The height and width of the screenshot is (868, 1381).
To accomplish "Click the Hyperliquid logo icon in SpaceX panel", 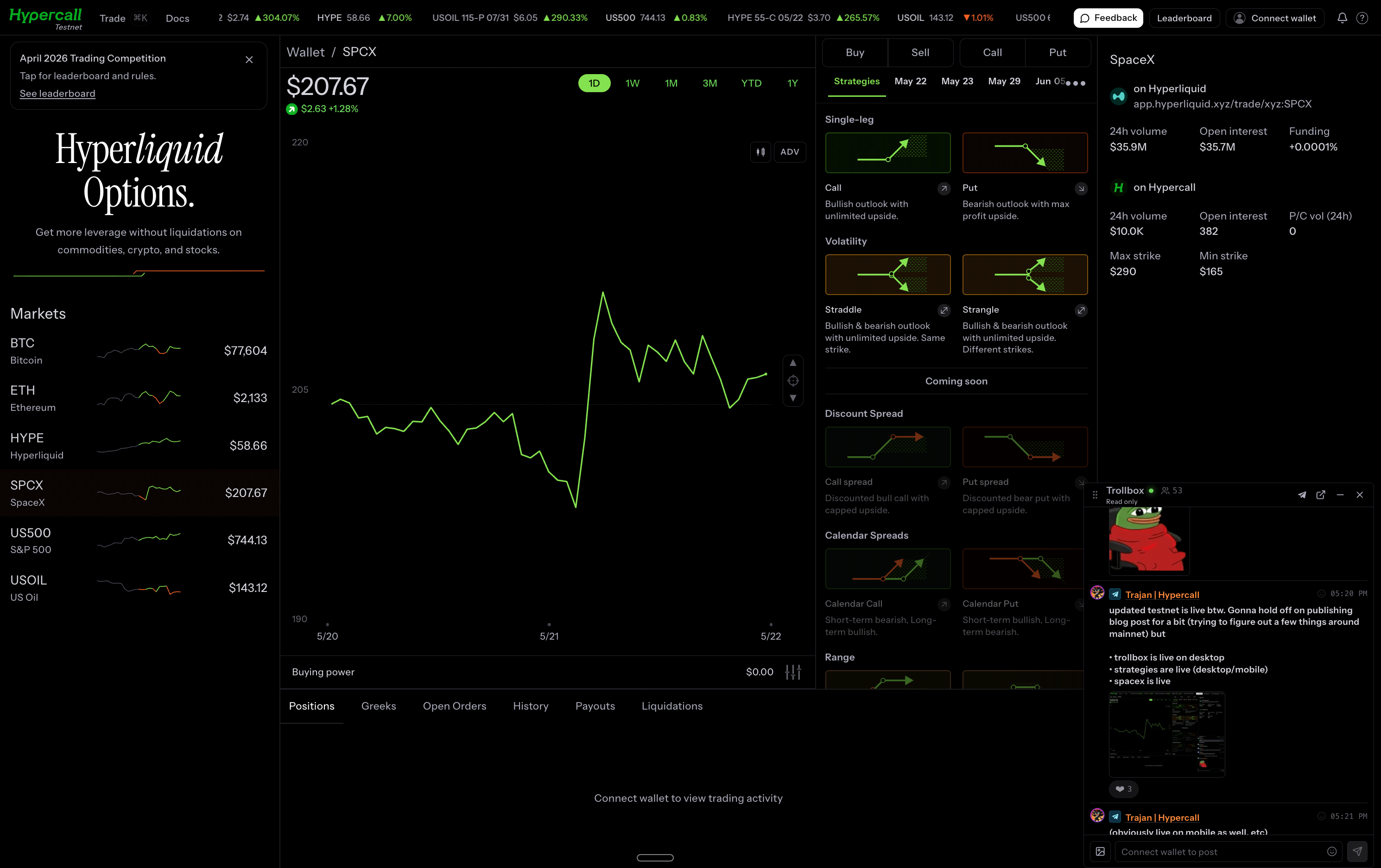I will [x=1118, y=96].
